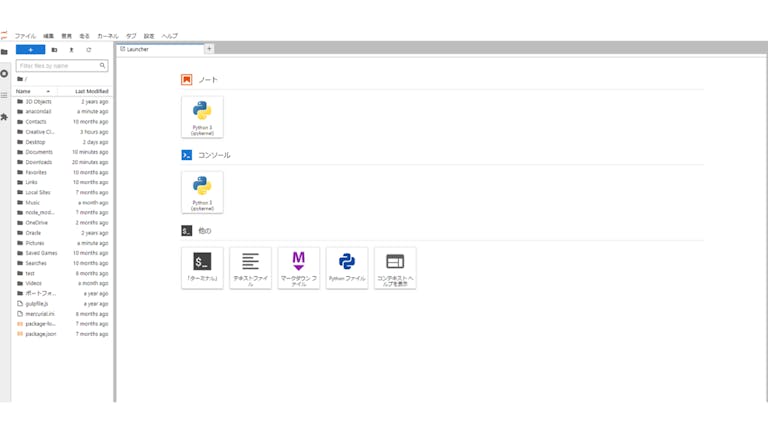Select the Oracle folder
This screenshot has height=432, width=768.
click(62, 233)
